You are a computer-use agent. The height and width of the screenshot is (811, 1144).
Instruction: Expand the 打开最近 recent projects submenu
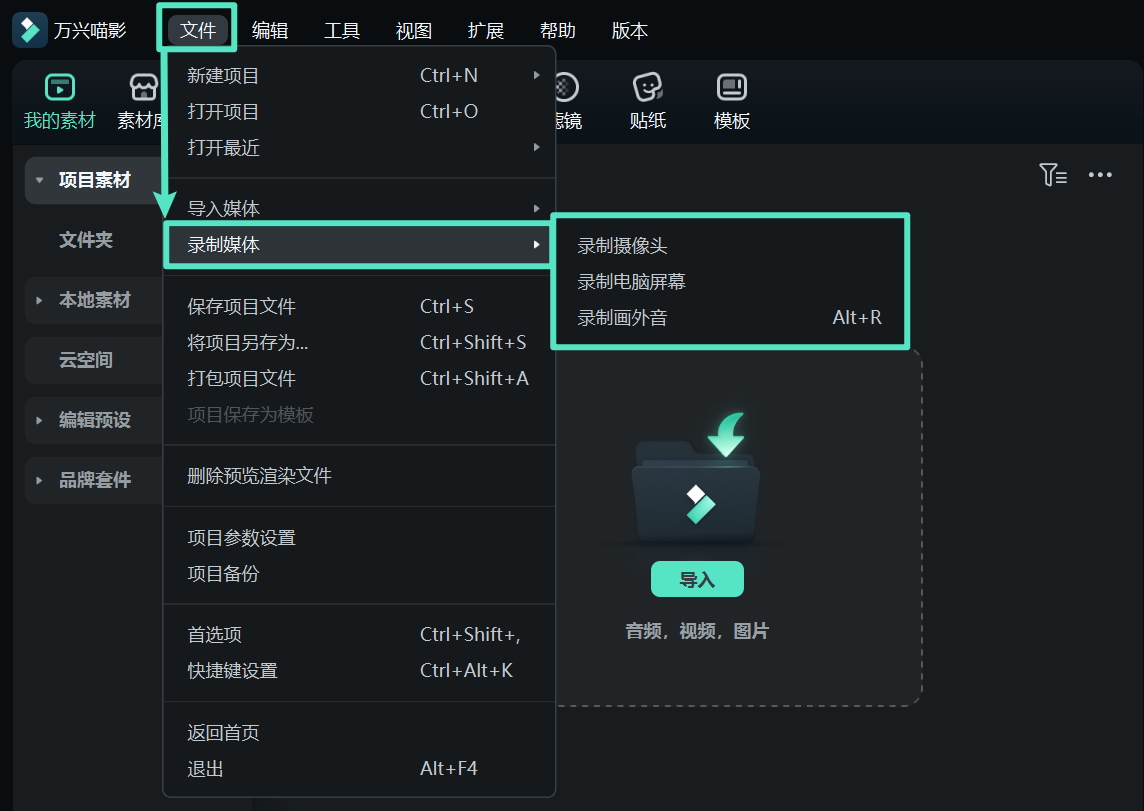click(536, 145)
